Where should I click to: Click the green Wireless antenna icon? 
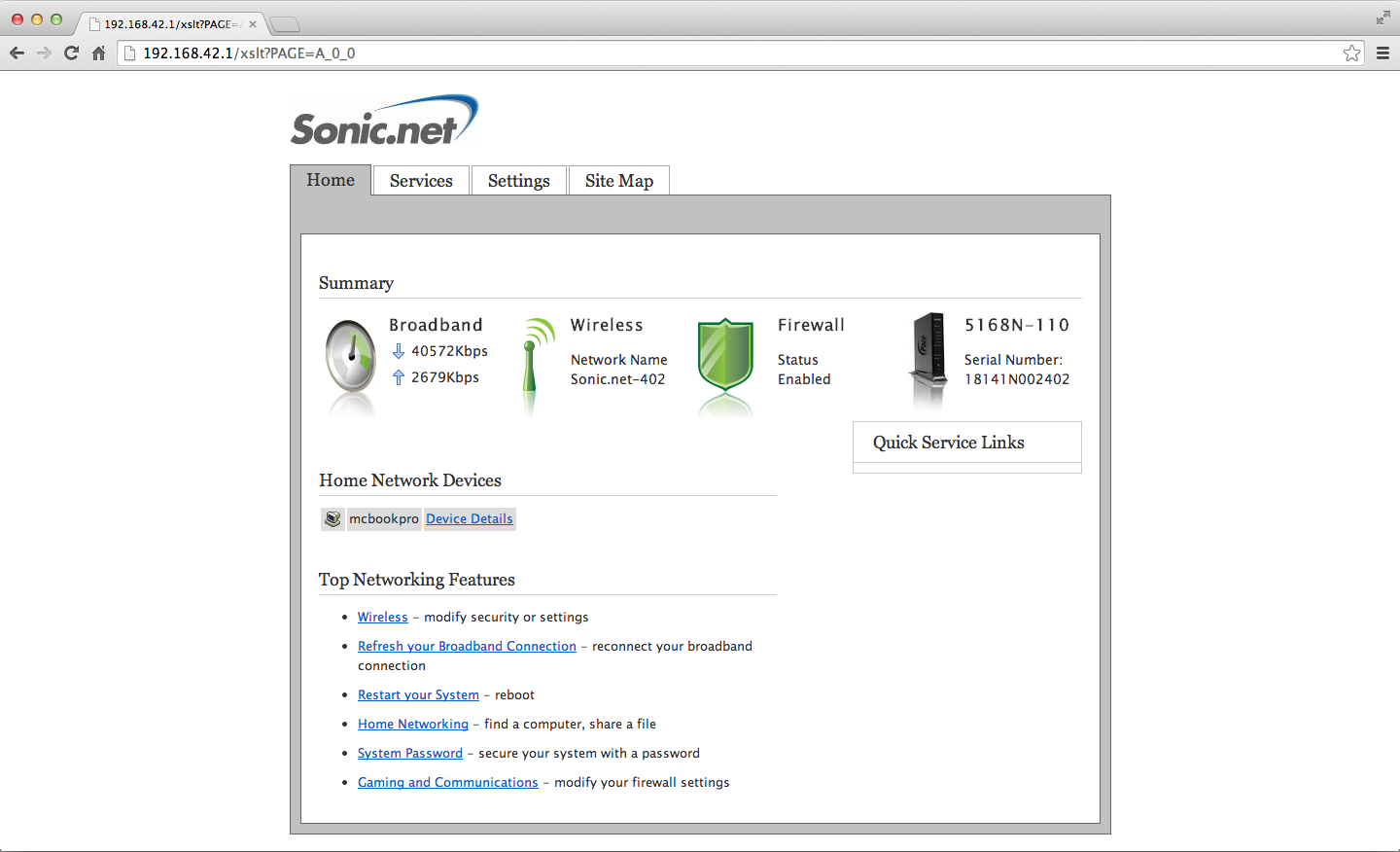tap(532, 358)
